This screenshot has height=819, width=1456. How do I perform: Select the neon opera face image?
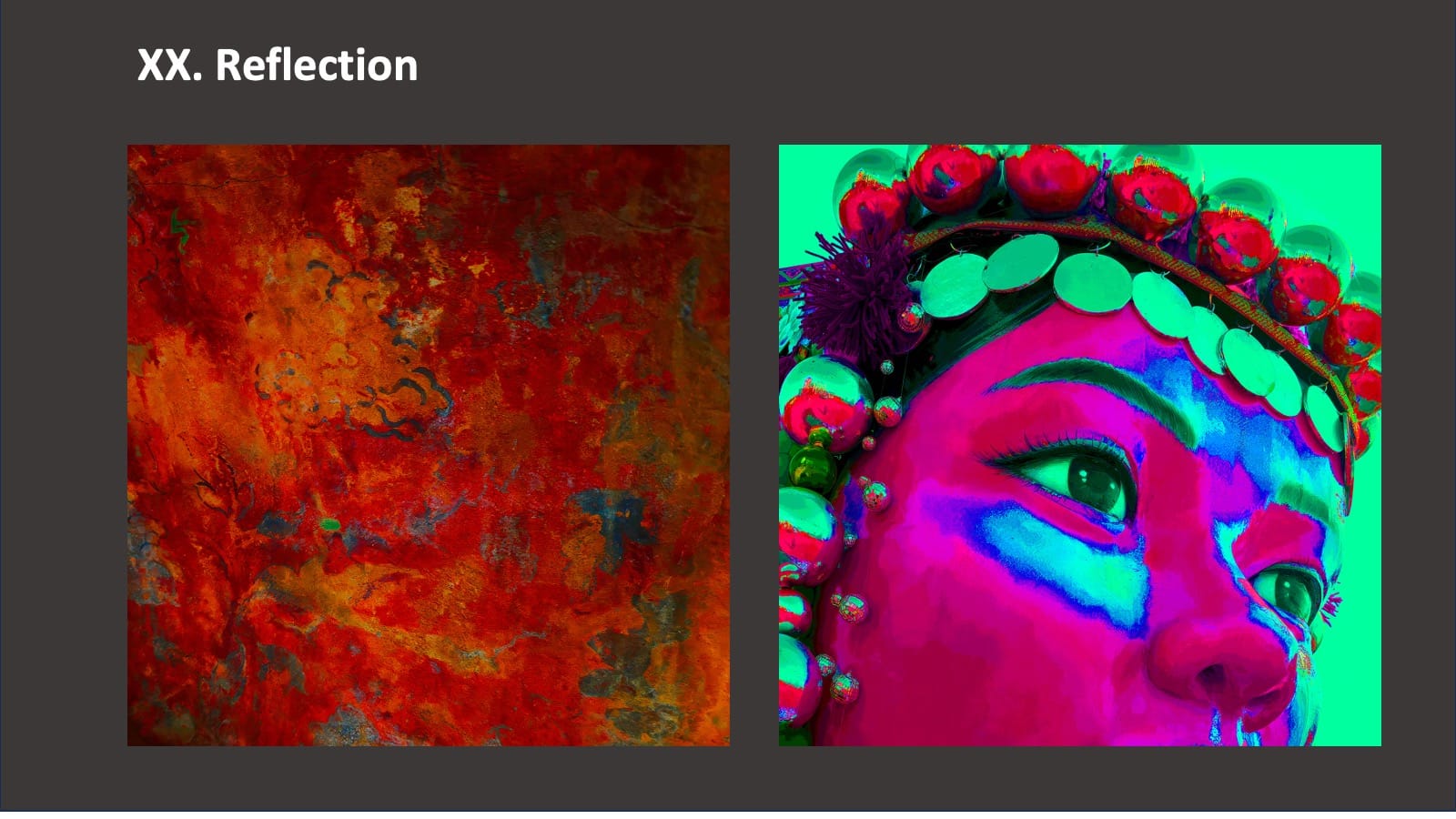pos(1080,445)
